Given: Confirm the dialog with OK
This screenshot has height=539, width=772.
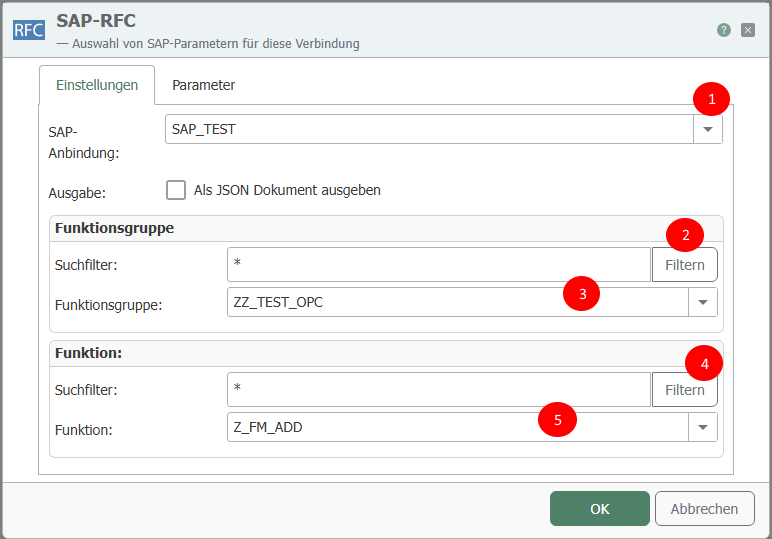Looking at the screenshot, I should click(599, 508).
